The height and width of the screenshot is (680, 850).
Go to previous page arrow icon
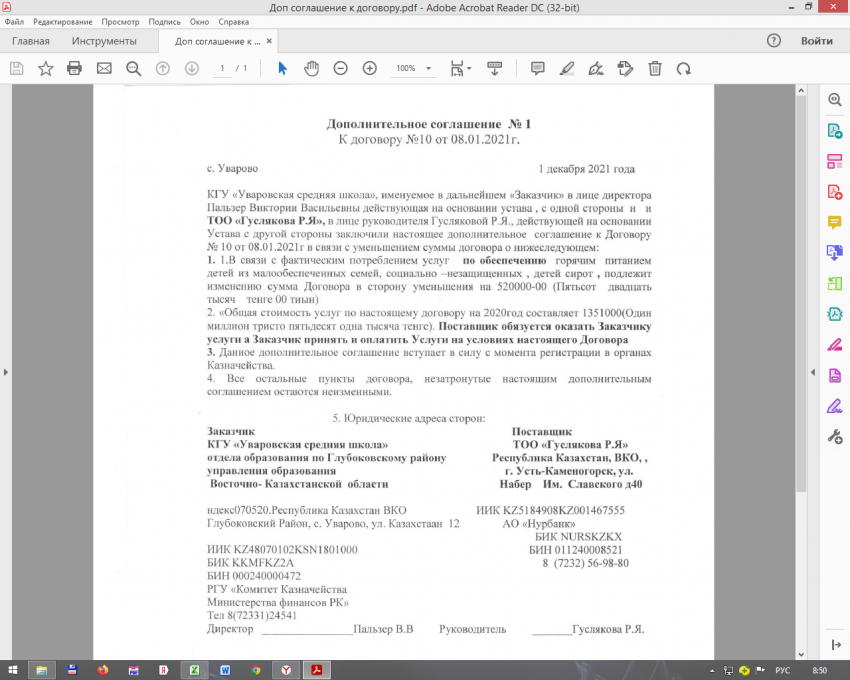(163, 69)
